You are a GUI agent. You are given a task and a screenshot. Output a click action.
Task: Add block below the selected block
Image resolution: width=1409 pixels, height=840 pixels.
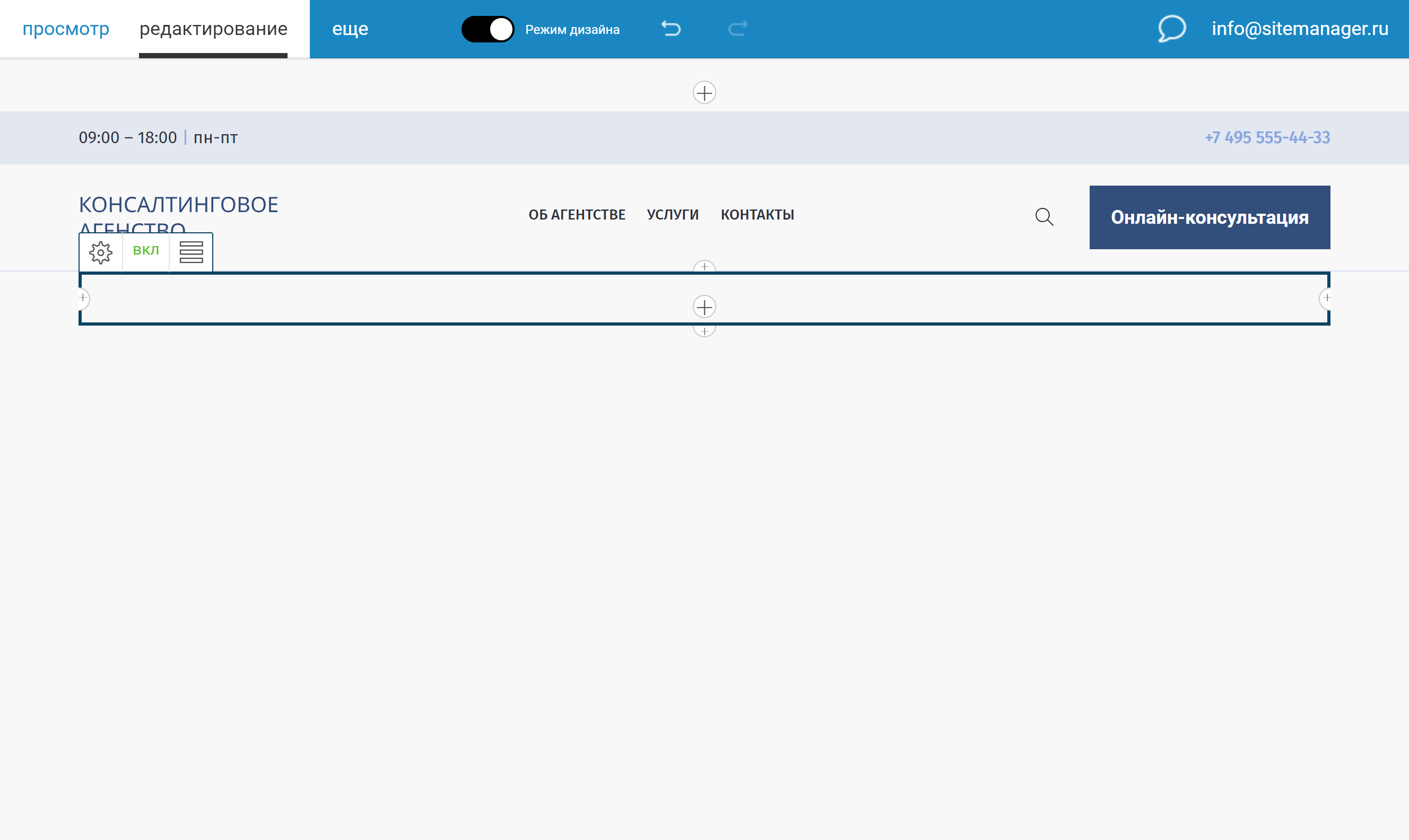click(704, 331)
